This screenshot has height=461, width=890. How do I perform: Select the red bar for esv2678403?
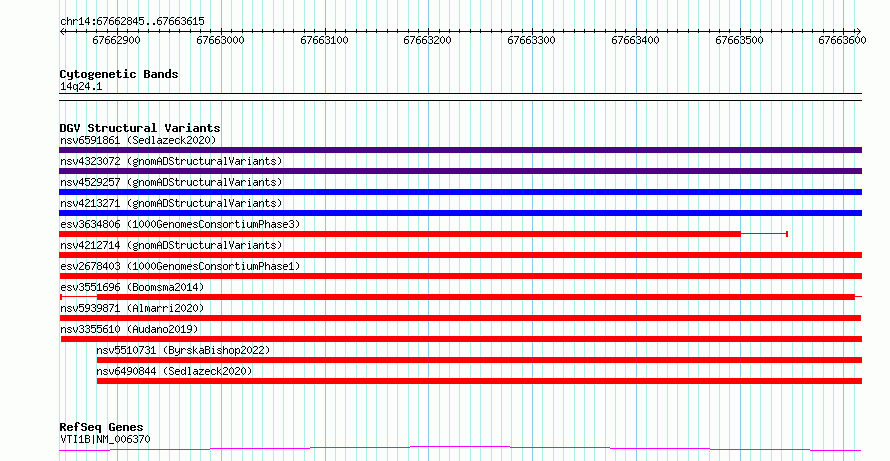(460, 276)
